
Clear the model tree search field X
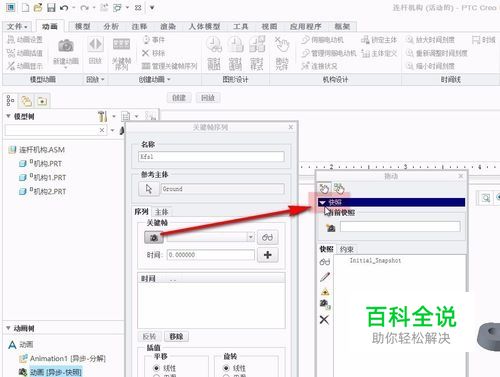point(102,130)
